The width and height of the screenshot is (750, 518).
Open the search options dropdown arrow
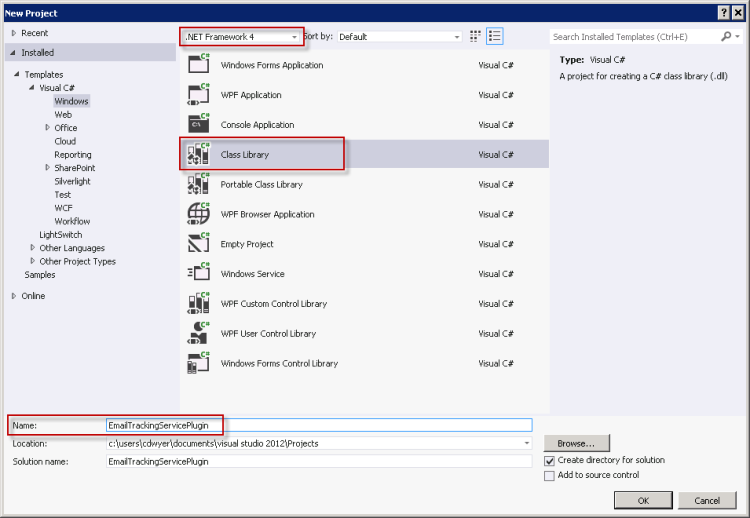tap(738, 37)
